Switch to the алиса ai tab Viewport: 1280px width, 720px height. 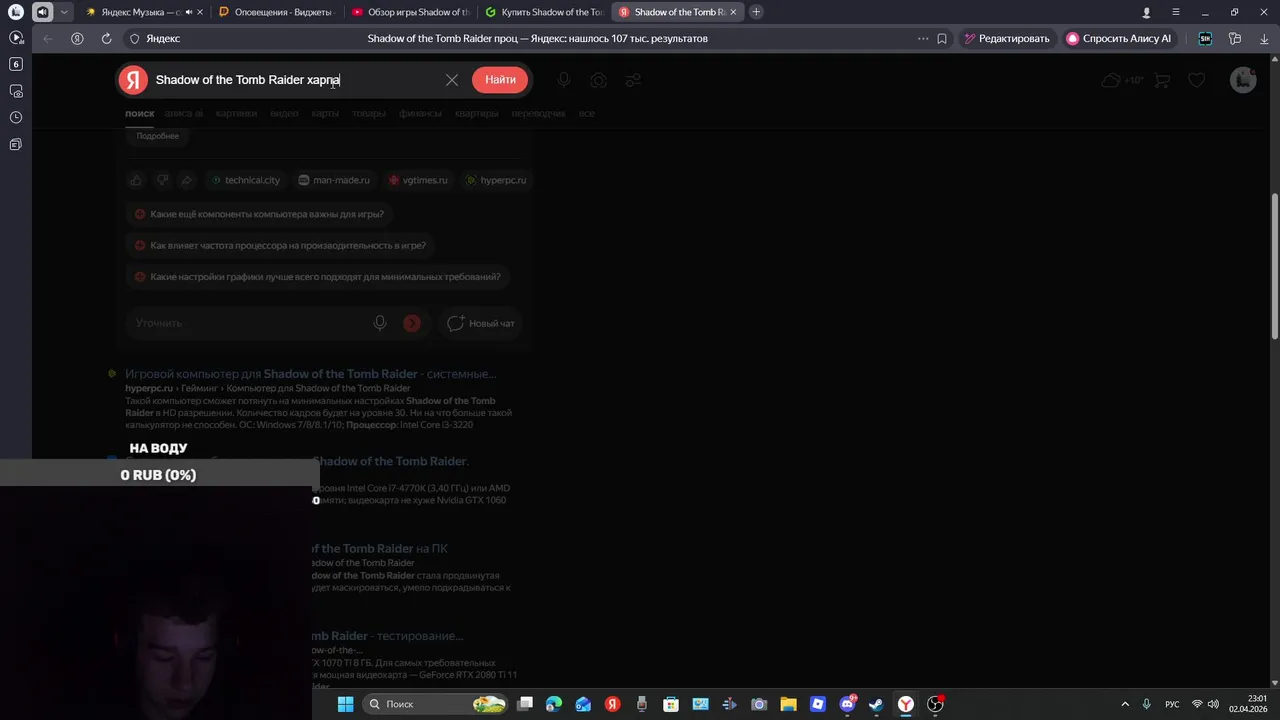click(x=184, y=113)
